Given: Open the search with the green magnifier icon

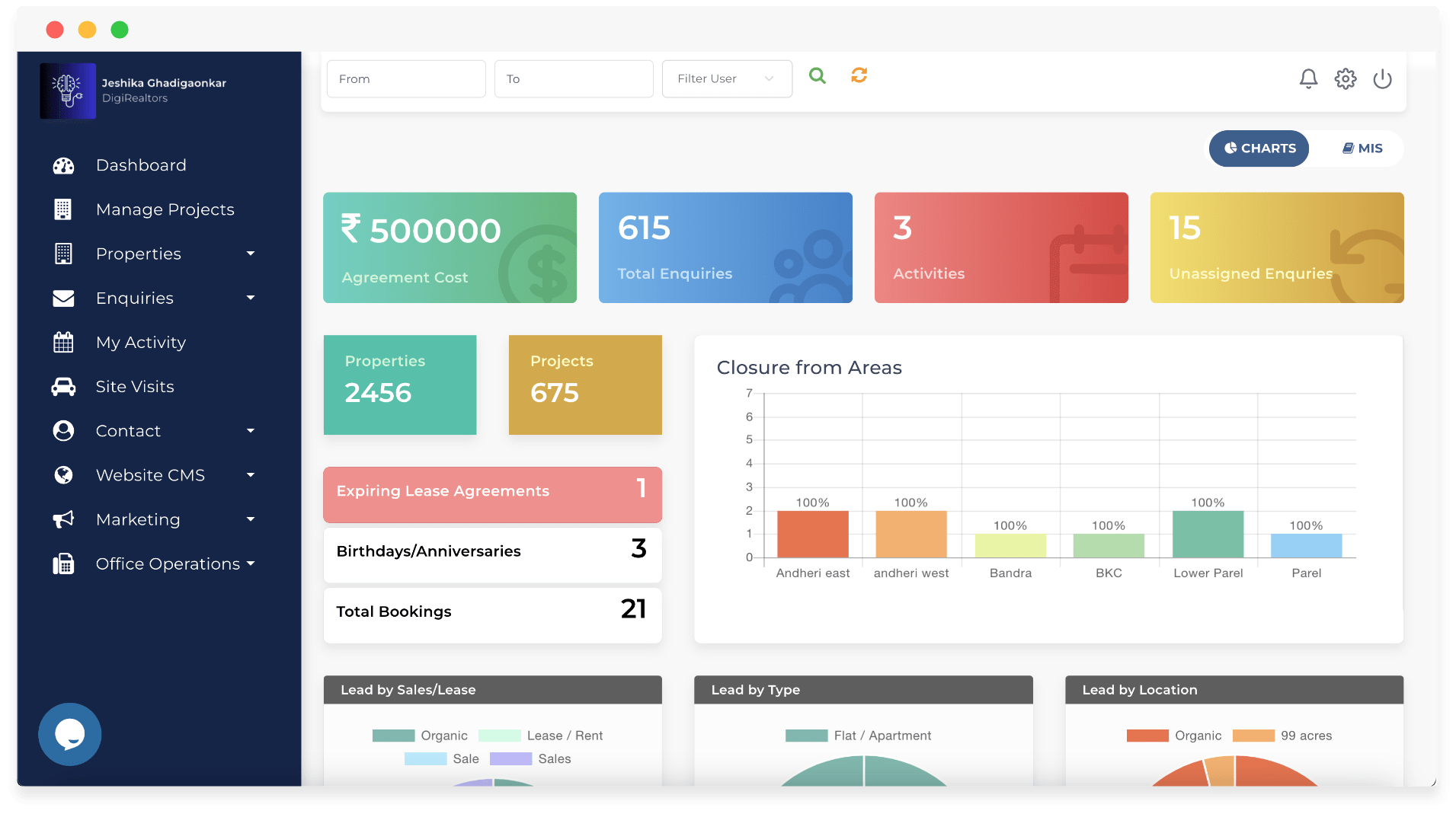Looking at the screenshot, I should tap(817, 76).
